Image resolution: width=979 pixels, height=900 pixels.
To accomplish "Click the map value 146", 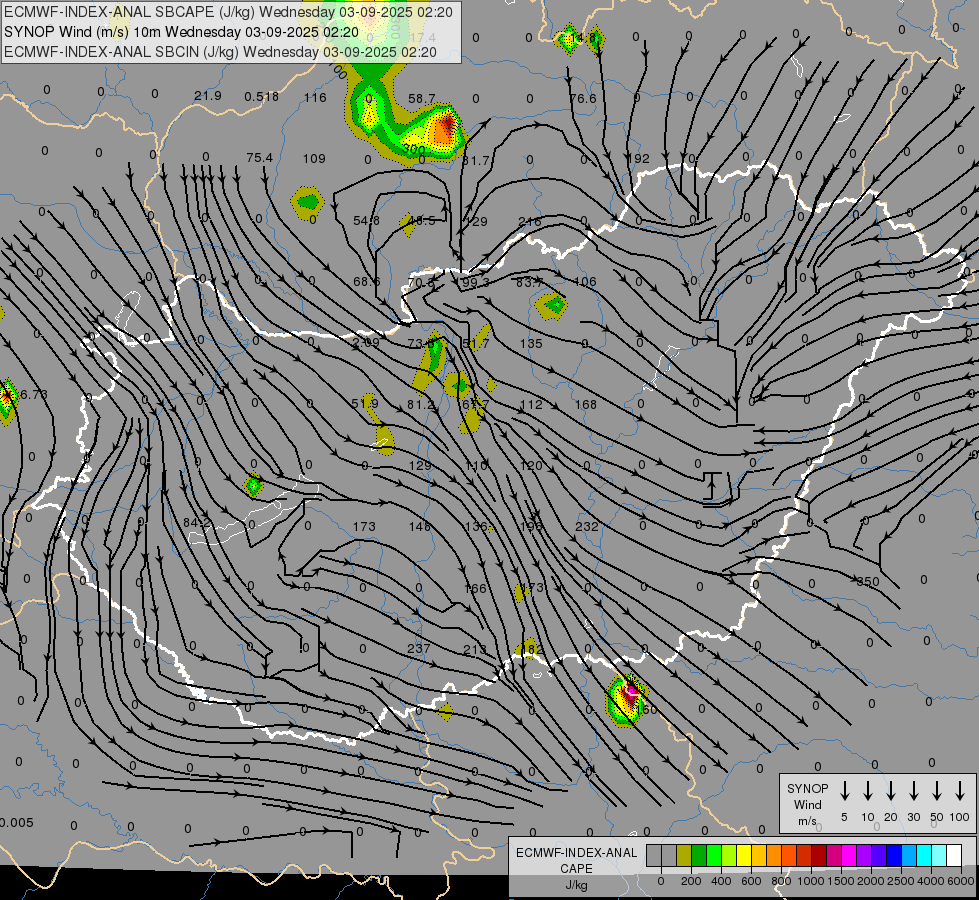I will pyautogui.click(x=420, y=527).
